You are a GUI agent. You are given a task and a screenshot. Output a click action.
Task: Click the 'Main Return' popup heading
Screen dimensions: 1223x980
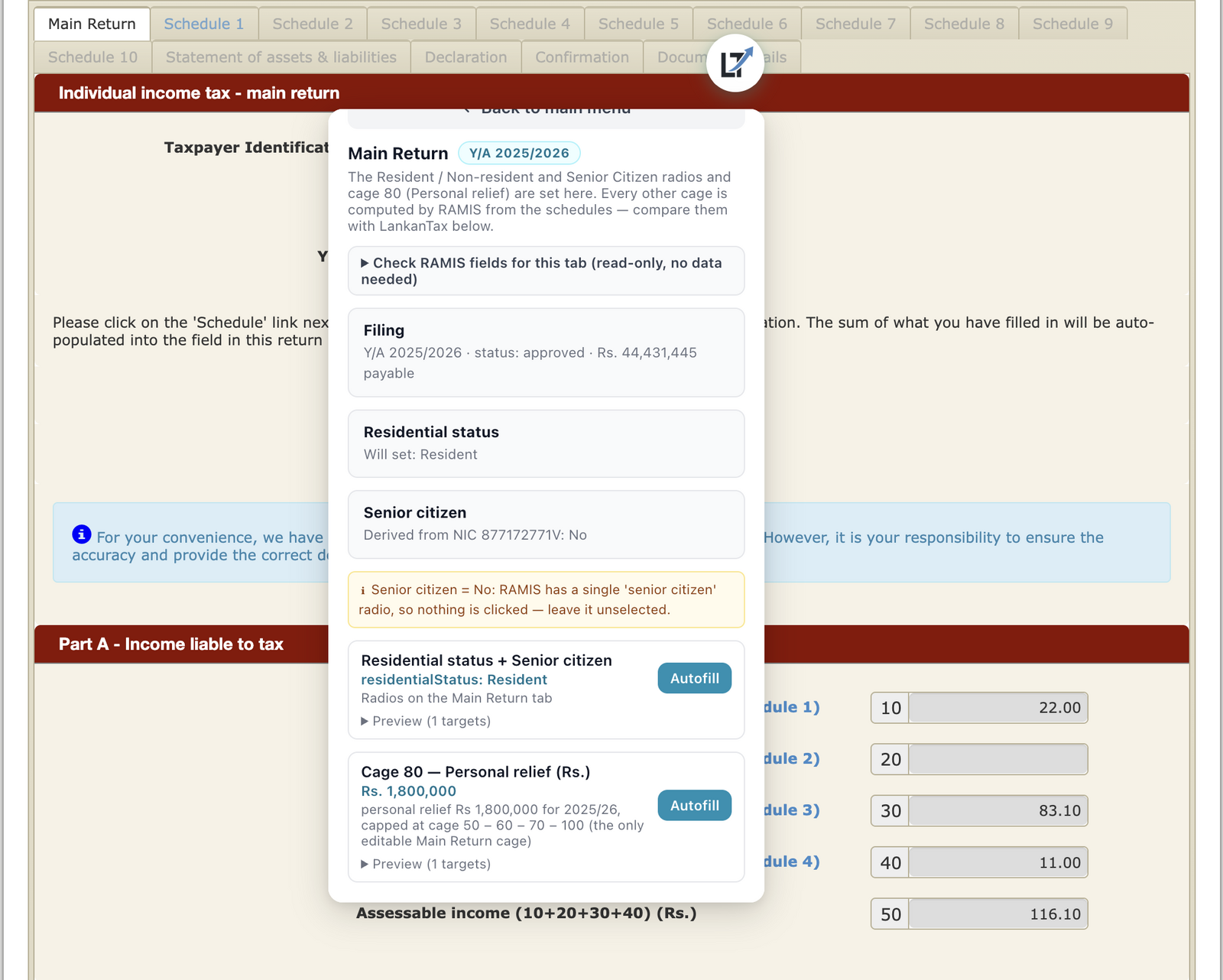pos(397,154)
